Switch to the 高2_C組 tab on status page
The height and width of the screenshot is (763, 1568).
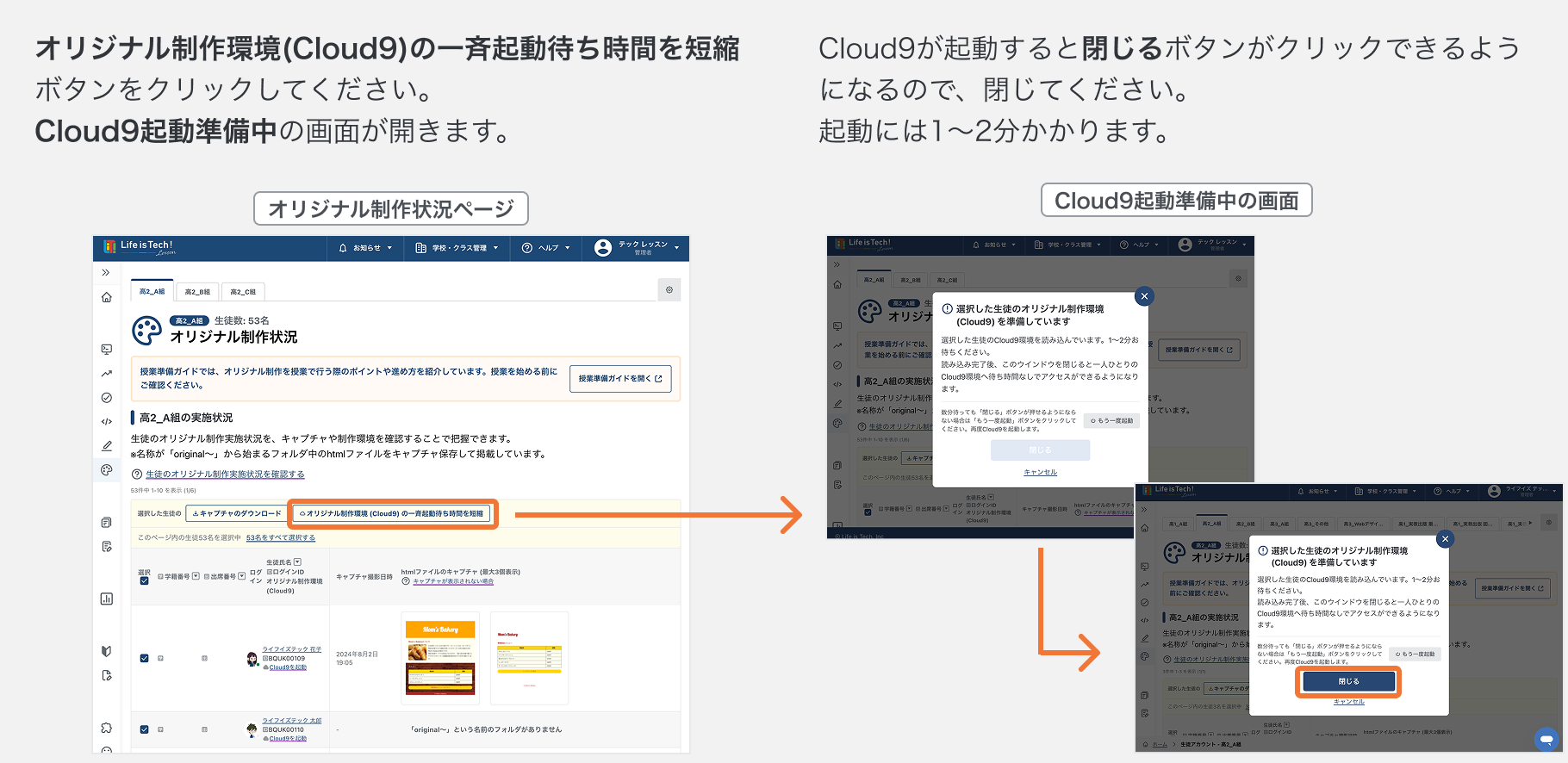[x=243, y=292]
